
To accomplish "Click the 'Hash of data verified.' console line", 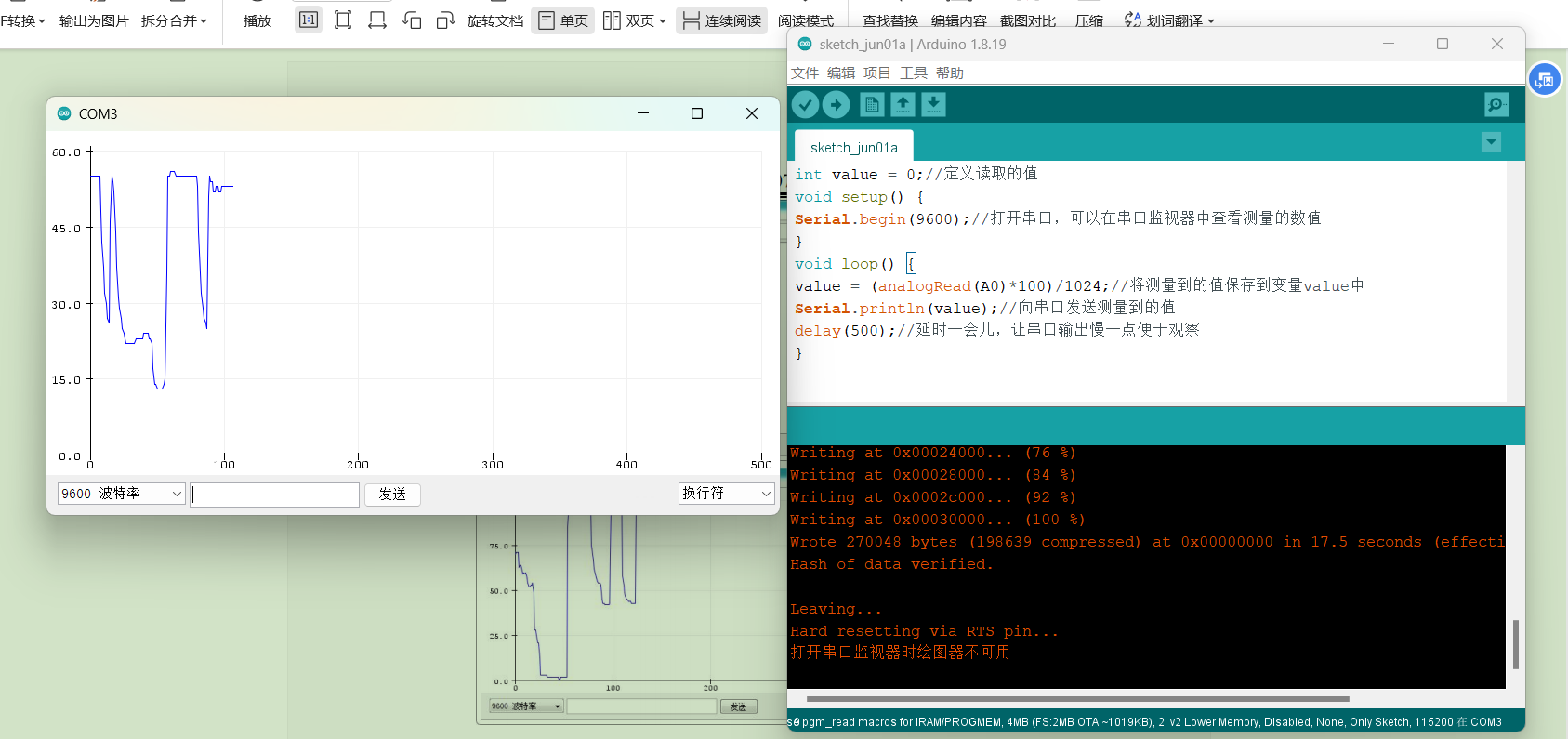I will coord(891,564).
